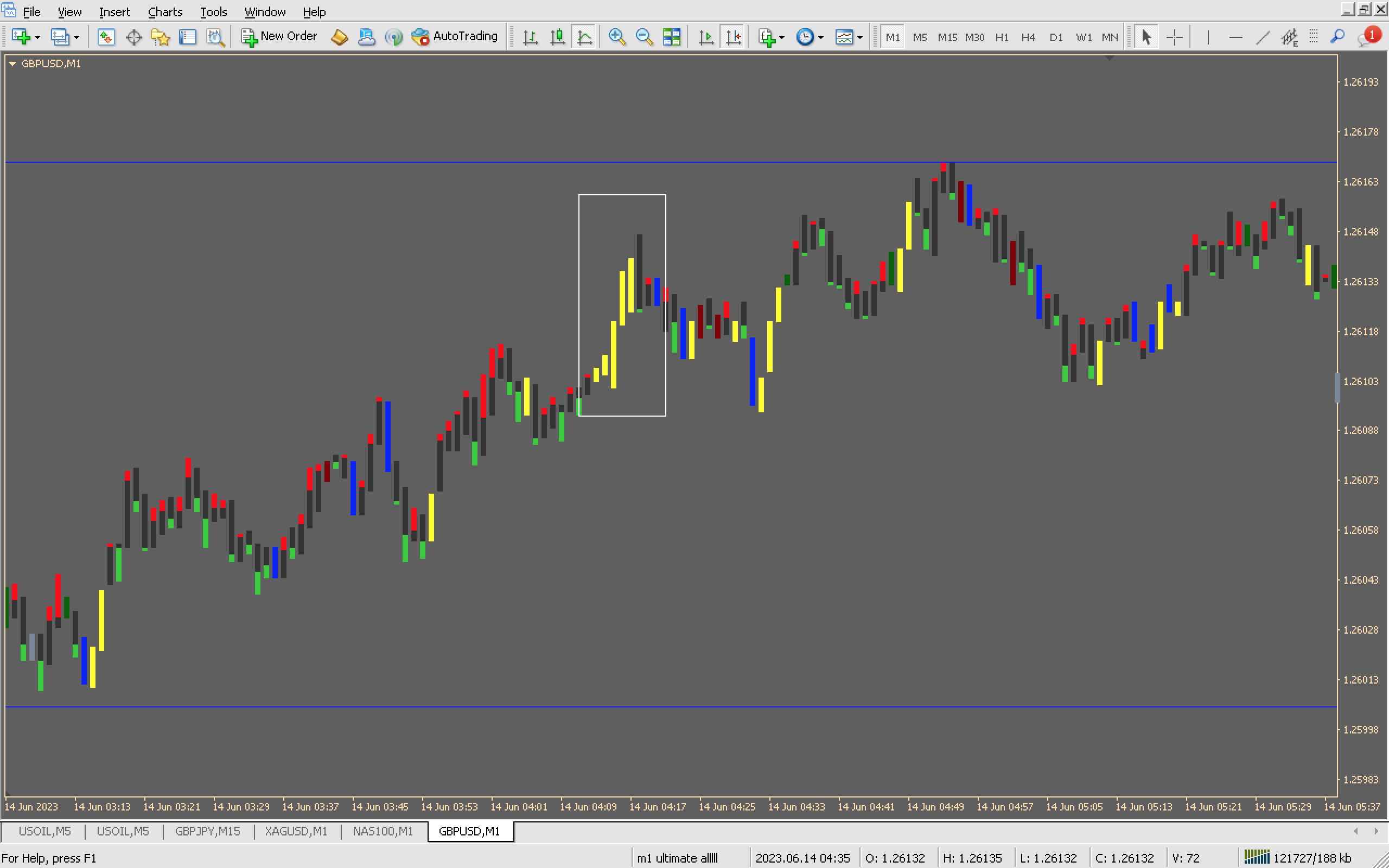Screen dimensions: 1389x868
Task: Switch chart to candlestick display
Action: tap(557, 37)
